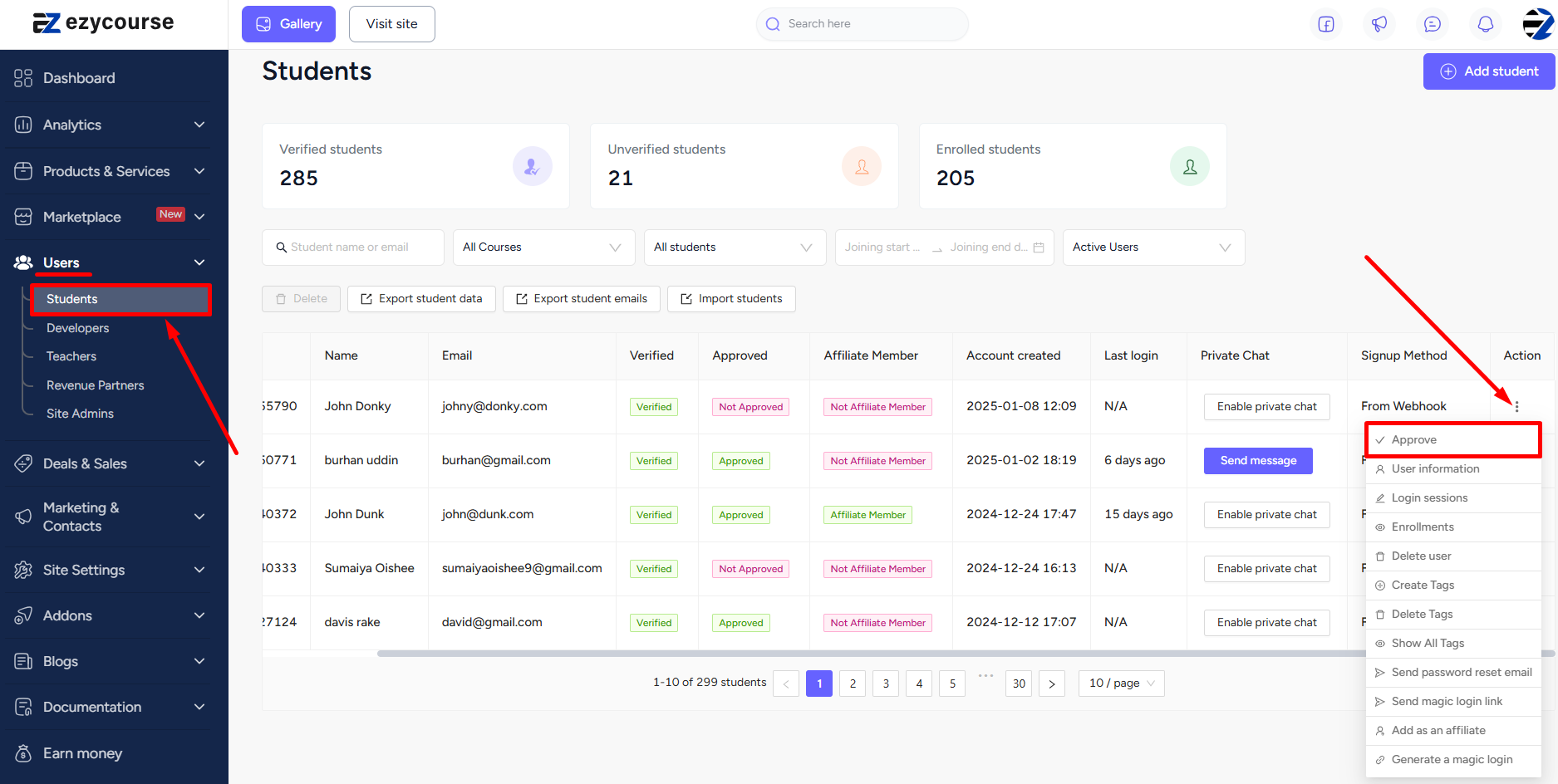The width and height of the screenshot is (1558, 784).
Task: Go to page 2 of students
Action: 853,684
